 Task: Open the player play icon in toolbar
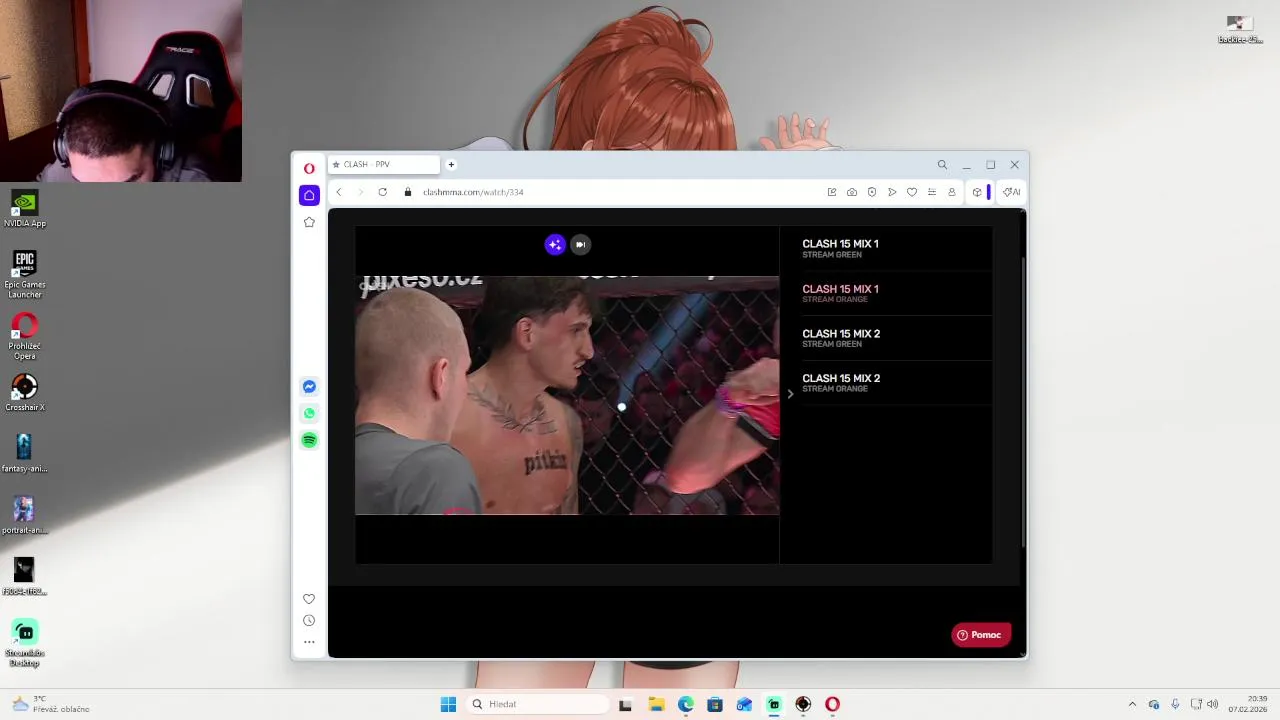[x=892, y=192]
